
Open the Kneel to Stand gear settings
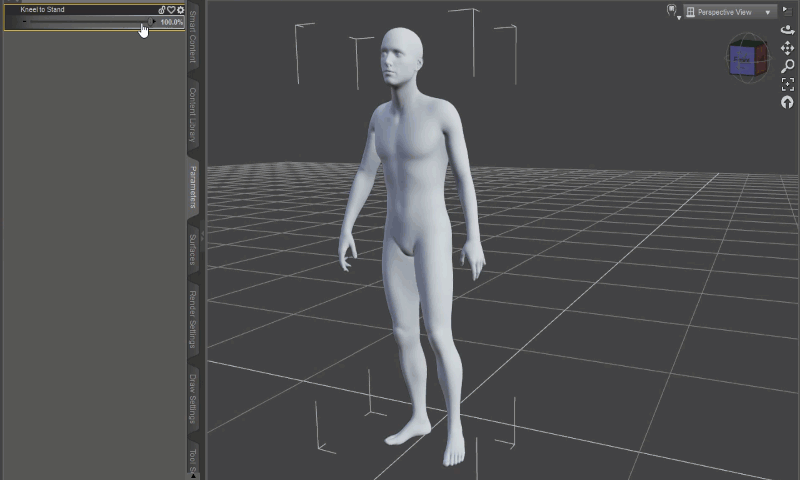pyautogui.click(x=180, y=10)
